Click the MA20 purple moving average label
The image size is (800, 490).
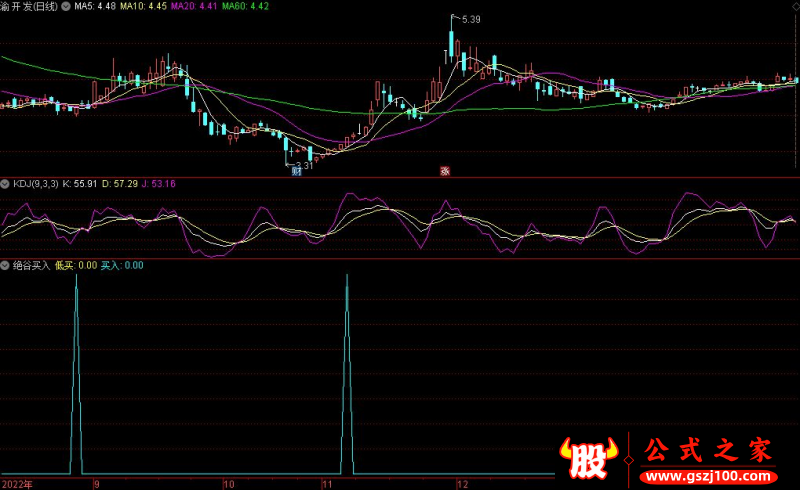click(x=195, y=6)
